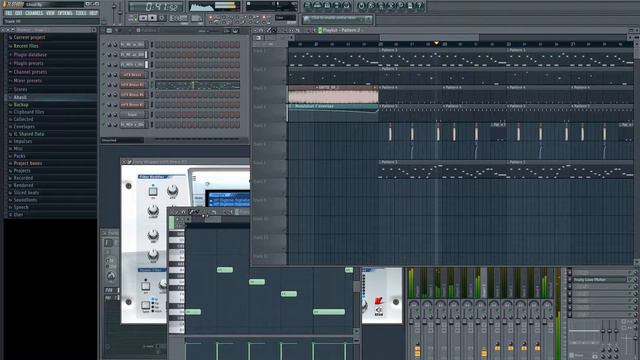The height and width of the screenshot is (360, 640).
Task: Click the transport Record button
Action: (x=162, y=18)
